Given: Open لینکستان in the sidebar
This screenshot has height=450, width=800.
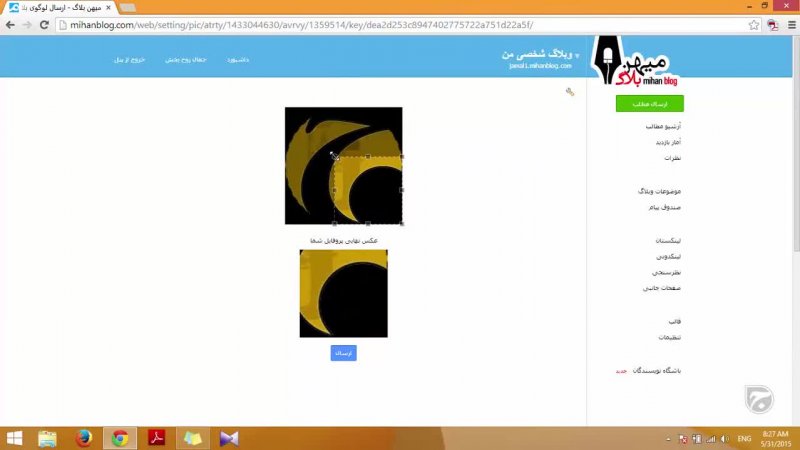Looking at the screenshot, I should (668, 240).
